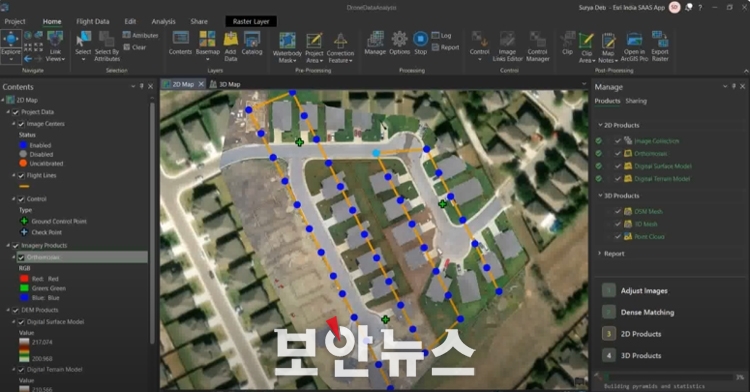This screenshot has width=750, height=392.
Task: Switch to the 3D Map view tab
Action: [225, 84]
